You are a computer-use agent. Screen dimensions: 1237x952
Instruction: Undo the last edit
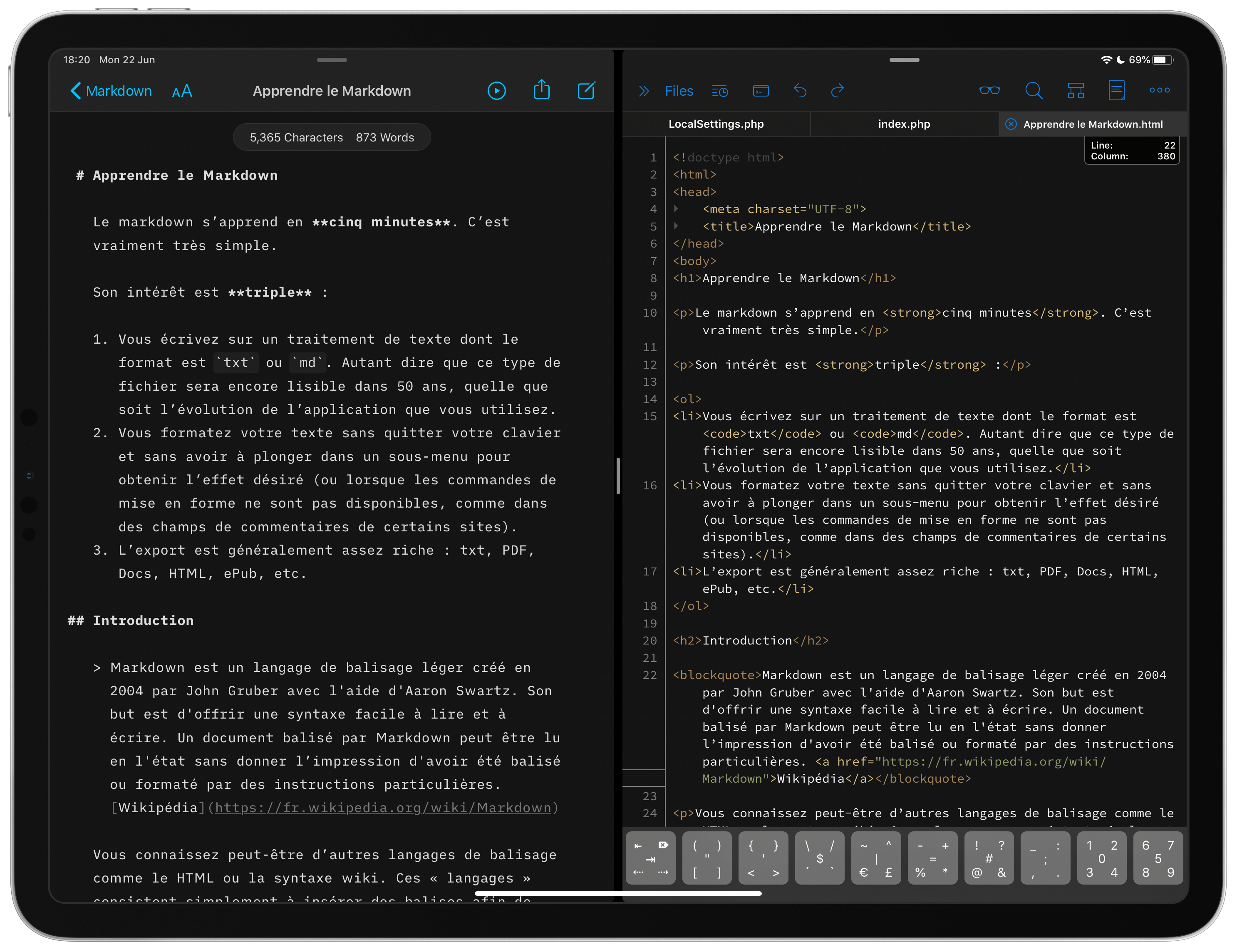pyautogui.click(x=800, y=91)
